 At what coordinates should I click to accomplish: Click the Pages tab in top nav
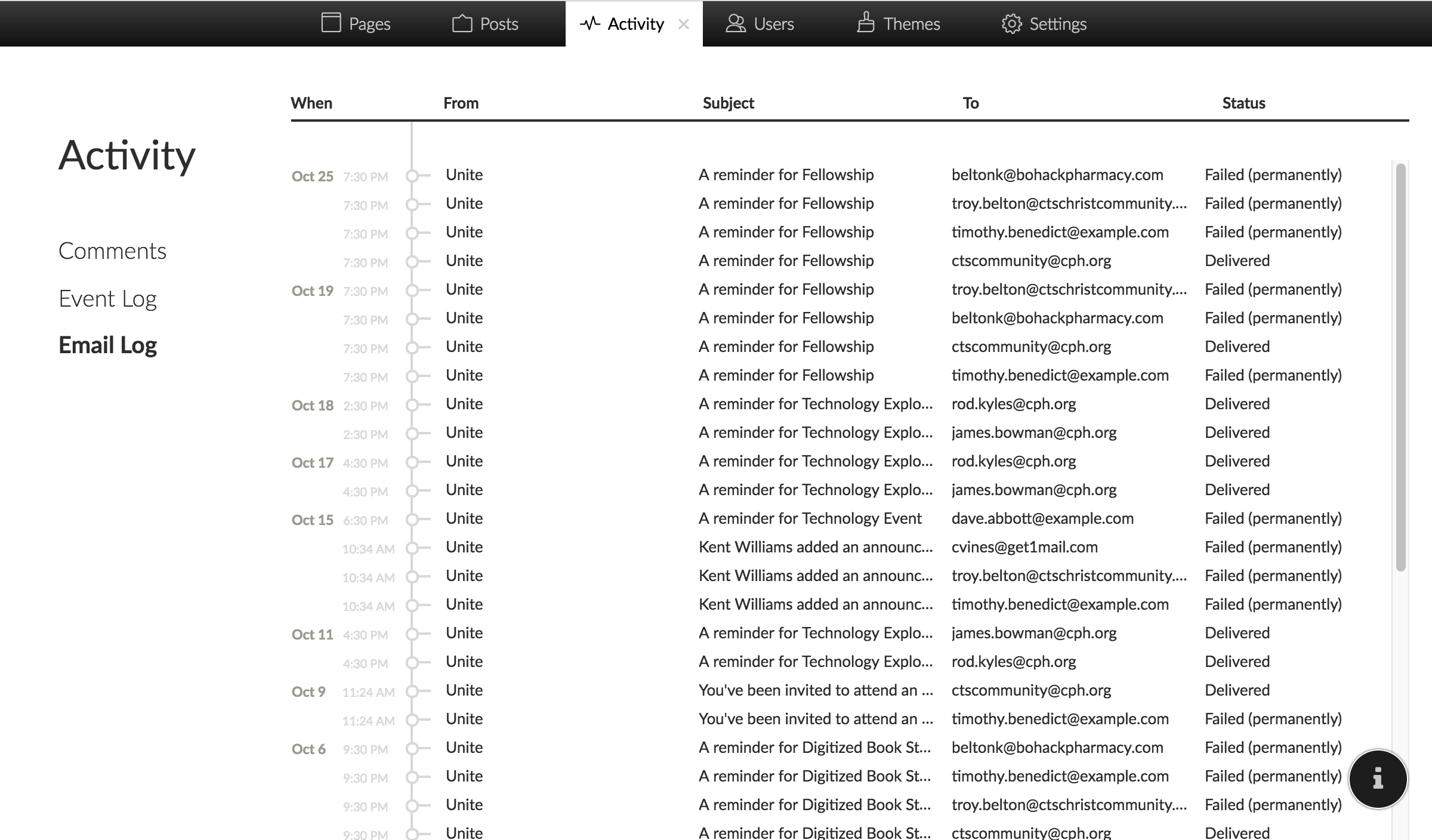click(x=355, y=23)
